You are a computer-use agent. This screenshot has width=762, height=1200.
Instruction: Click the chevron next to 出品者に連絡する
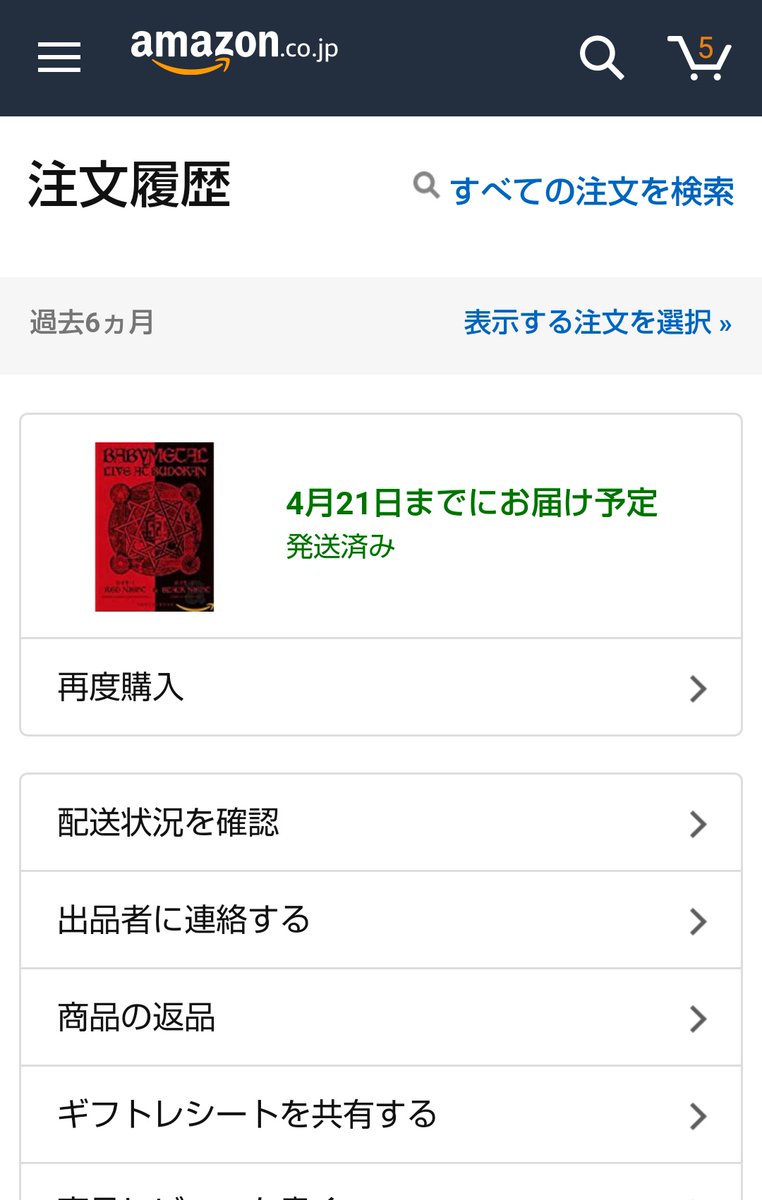698,921
